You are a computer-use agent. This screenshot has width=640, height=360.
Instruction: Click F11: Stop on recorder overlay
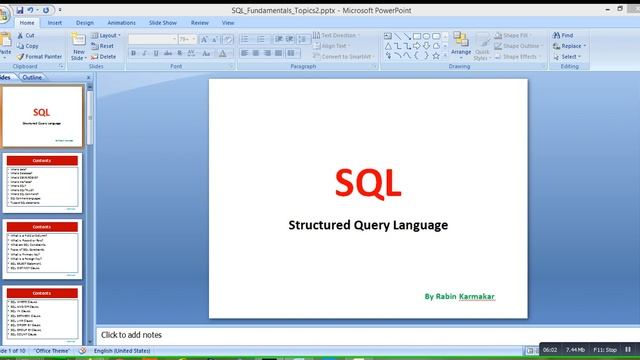pos(605,350)
